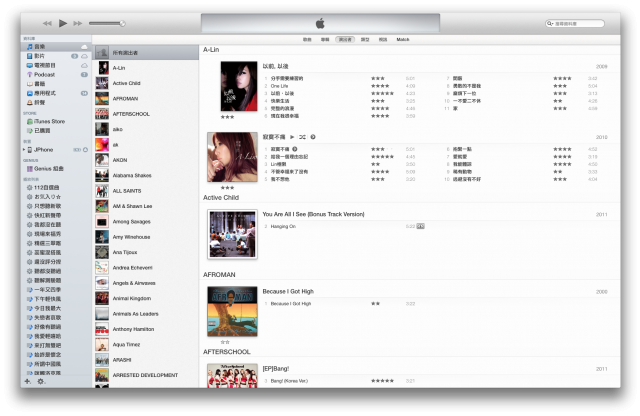Select 所有演出者 all artists row
This screenshot has width=640, height=416.
(146, 53)
